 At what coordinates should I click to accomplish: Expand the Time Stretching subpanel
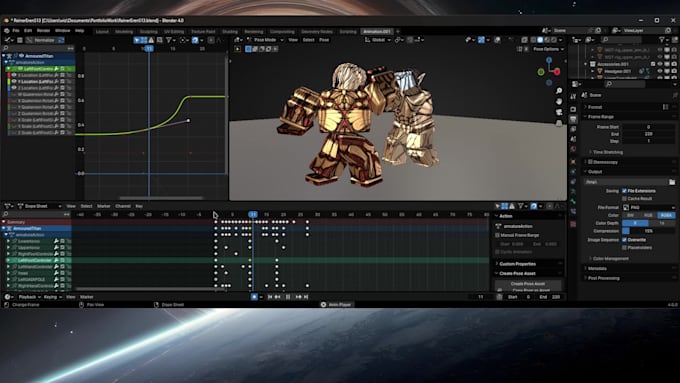(607, 152)
